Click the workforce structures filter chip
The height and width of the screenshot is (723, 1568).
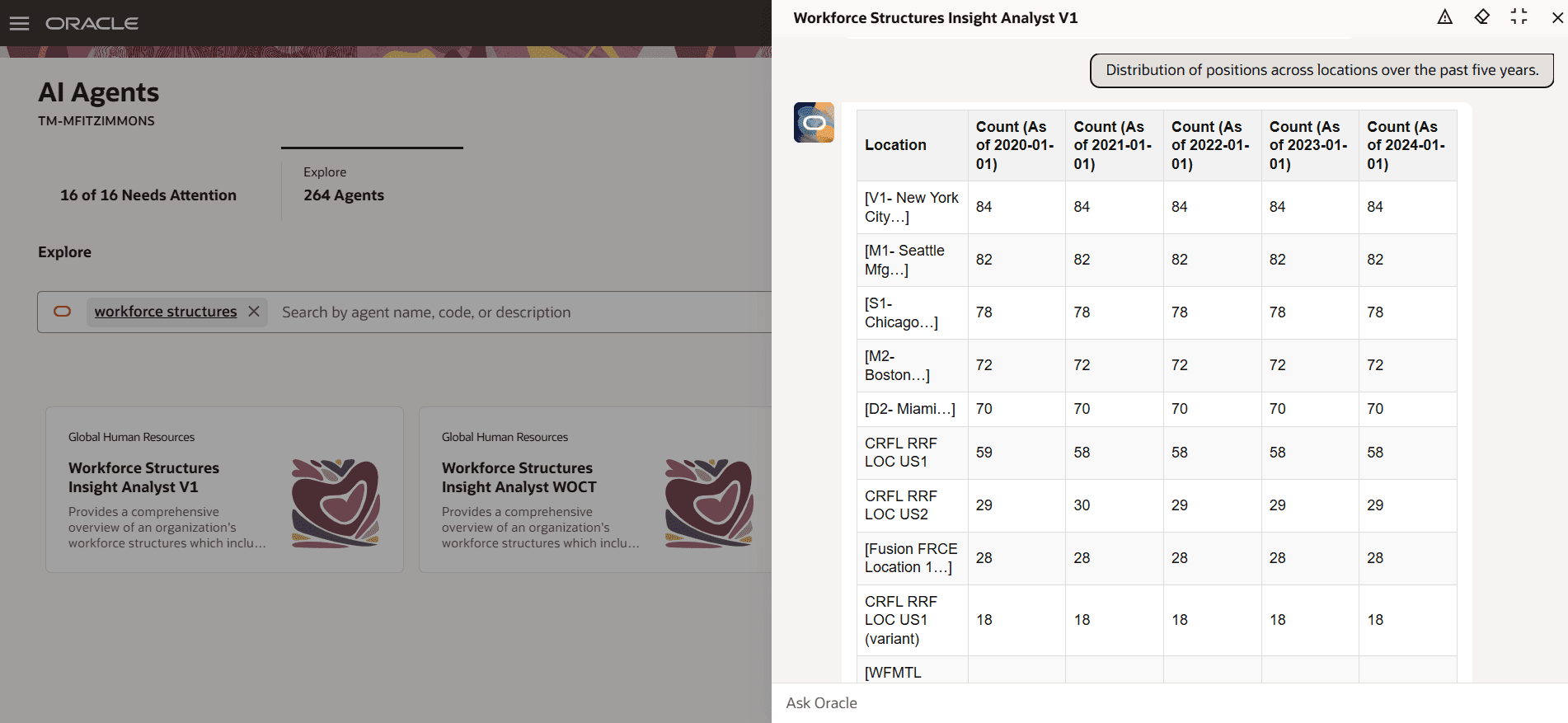point(166,312)
